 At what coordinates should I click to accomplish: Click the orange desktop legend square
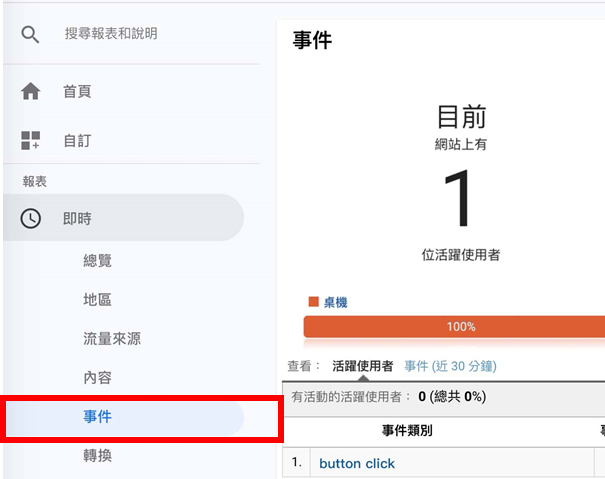coord(313,302)
